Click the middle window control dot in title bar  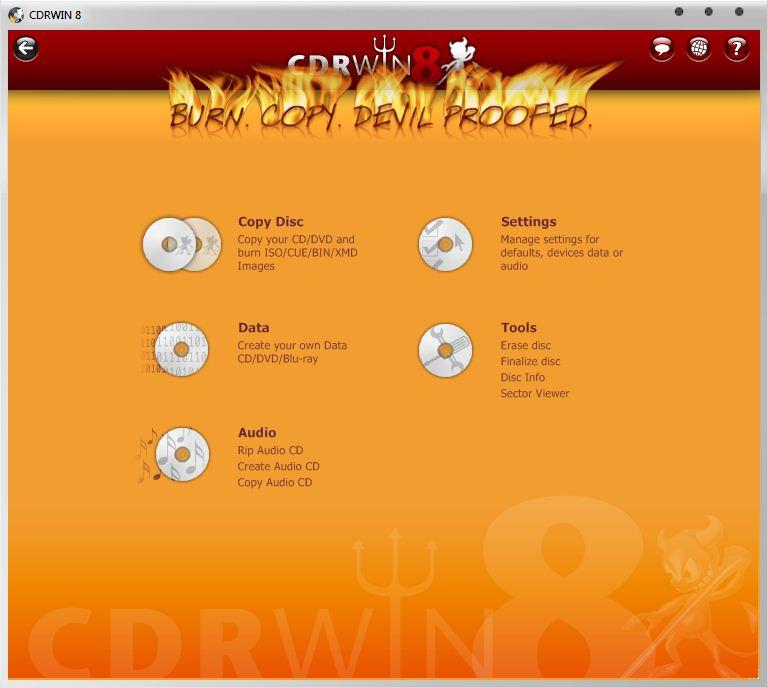[709, 12]
